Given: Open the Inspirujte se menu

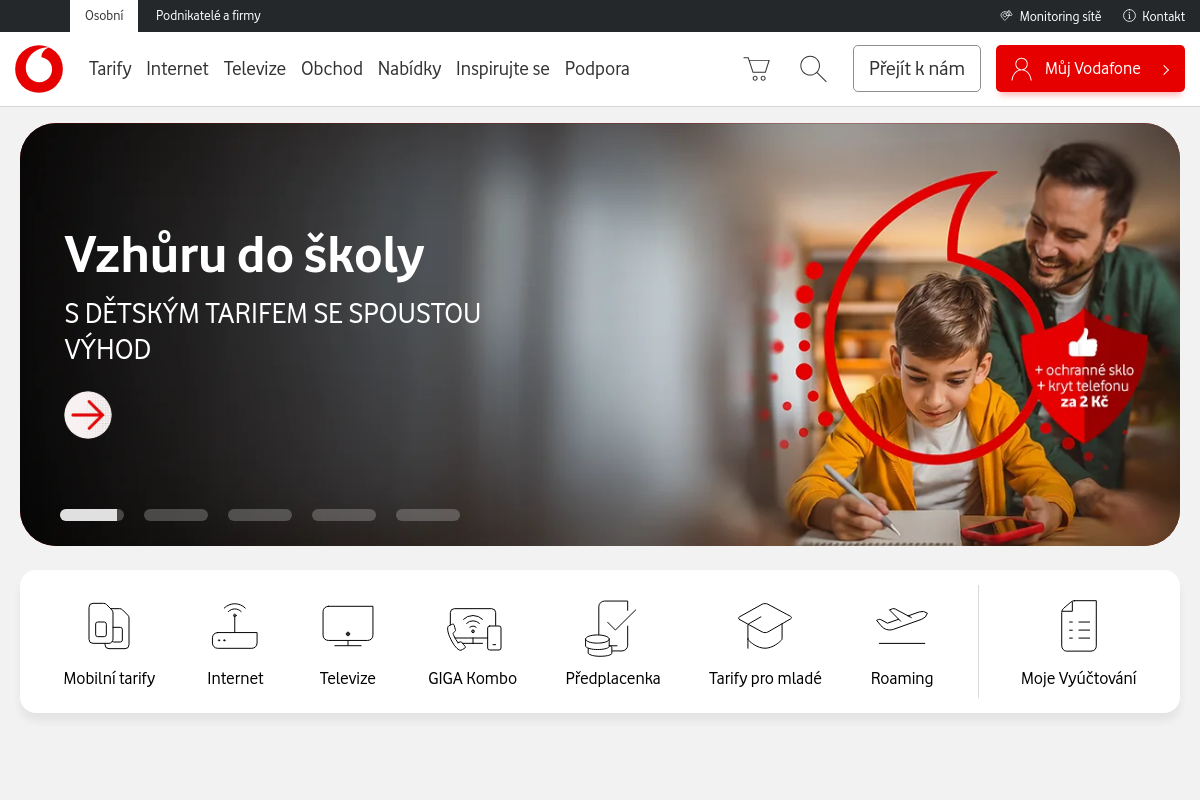Looking at the screenshot, I should click(x=503, y=69).
